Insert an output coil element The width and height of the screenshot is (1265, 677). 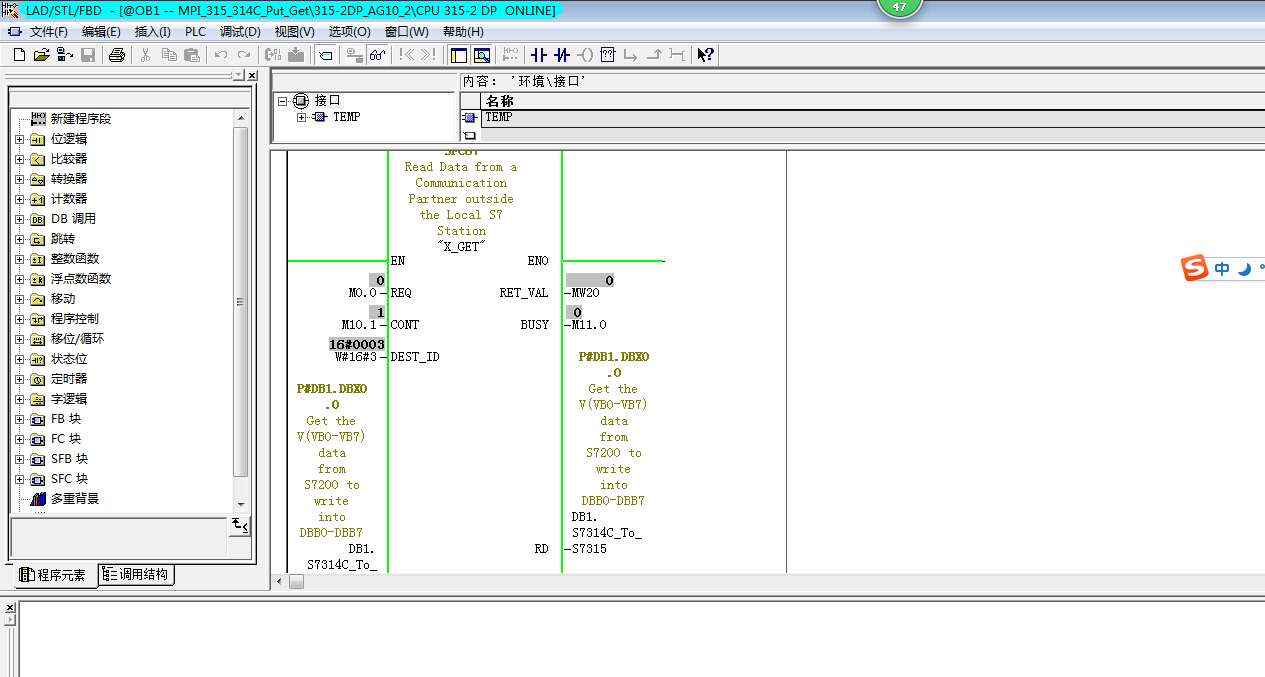585,55
